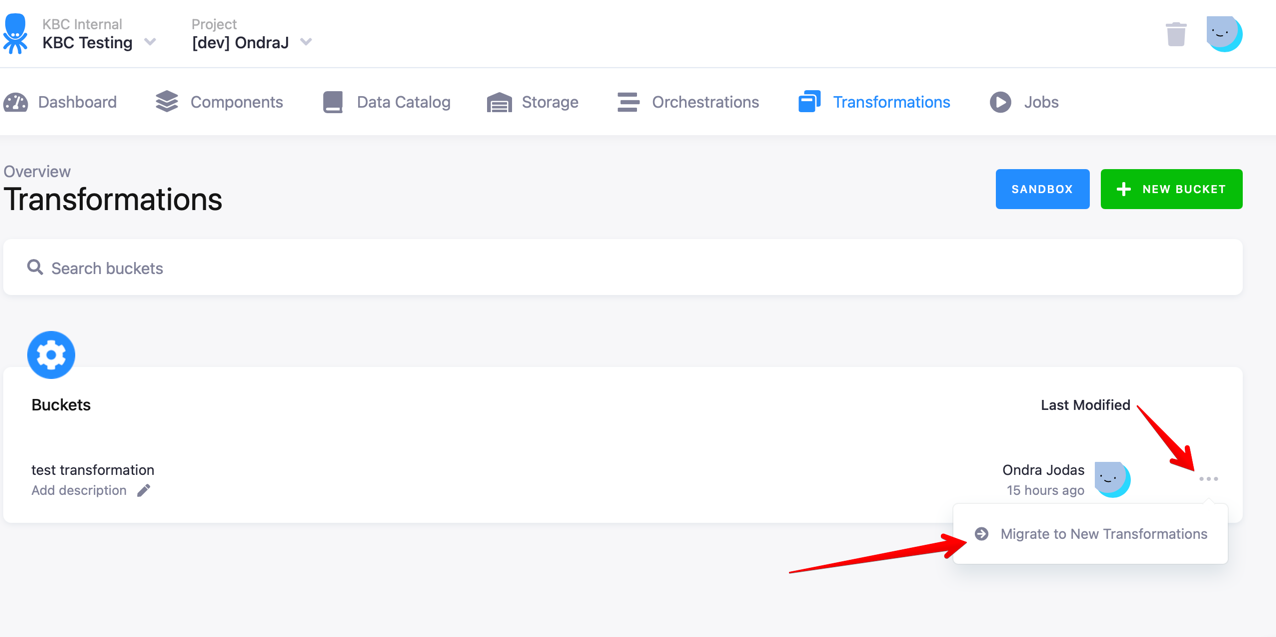Click the Keboola octopus logo
This screenshot has width=1276, height=637.
click(15, 33)
